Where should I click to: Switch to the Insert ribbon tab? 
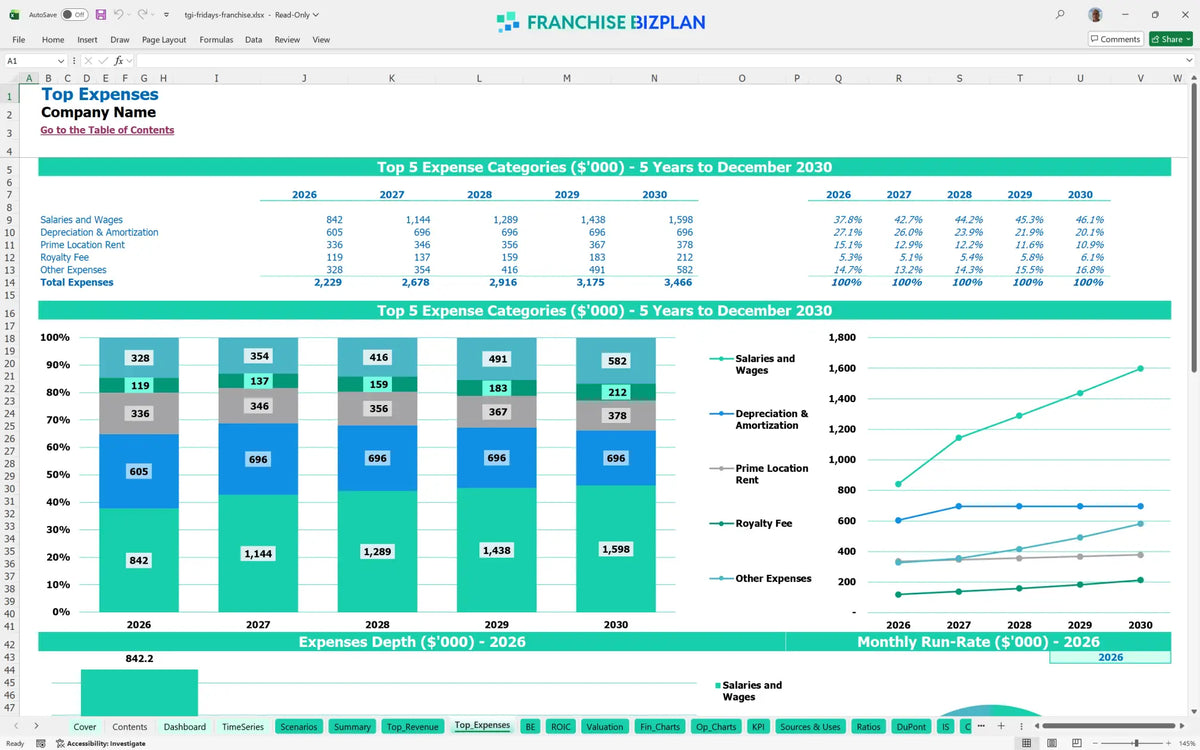[87, 40]
